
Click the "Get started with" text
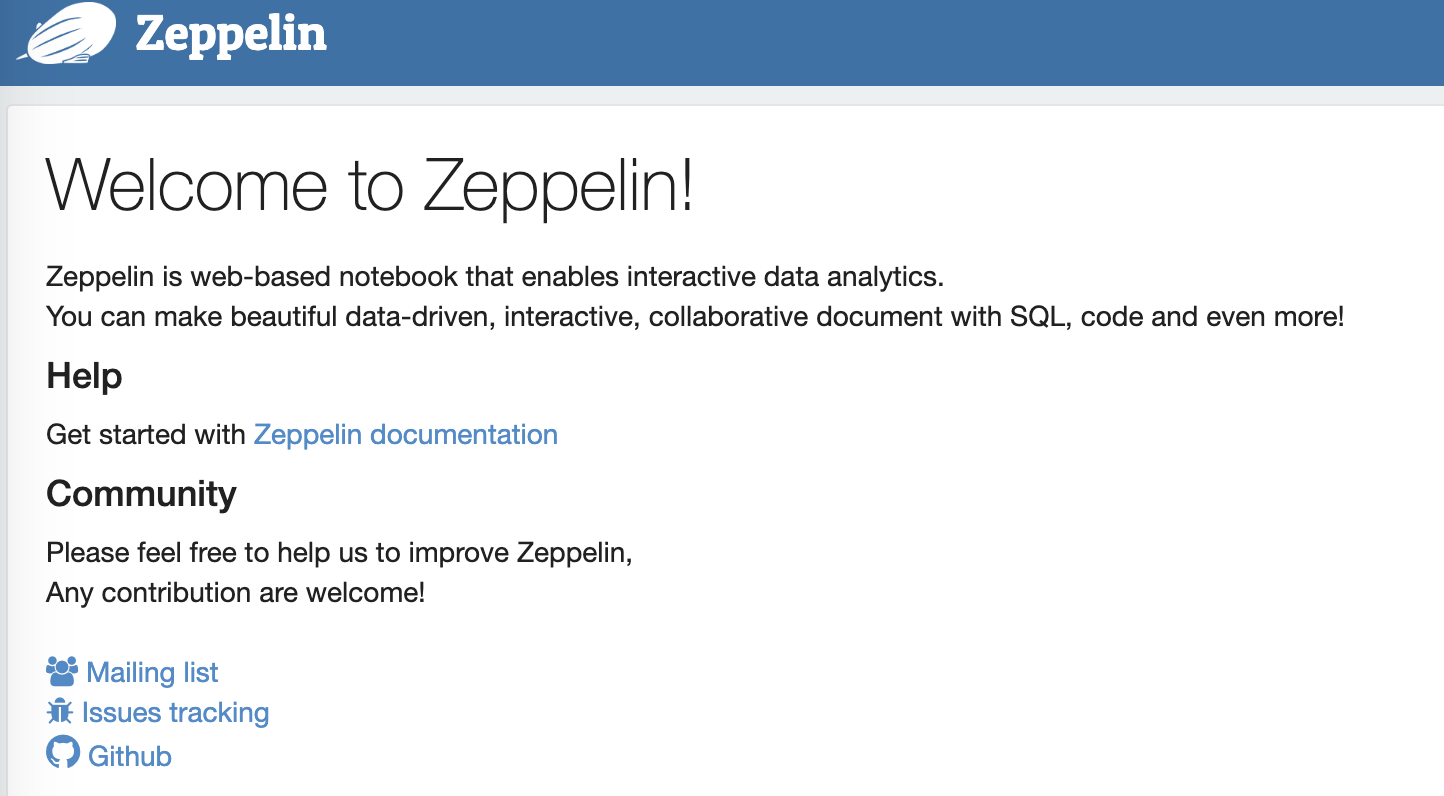click(x=146, y=435)
